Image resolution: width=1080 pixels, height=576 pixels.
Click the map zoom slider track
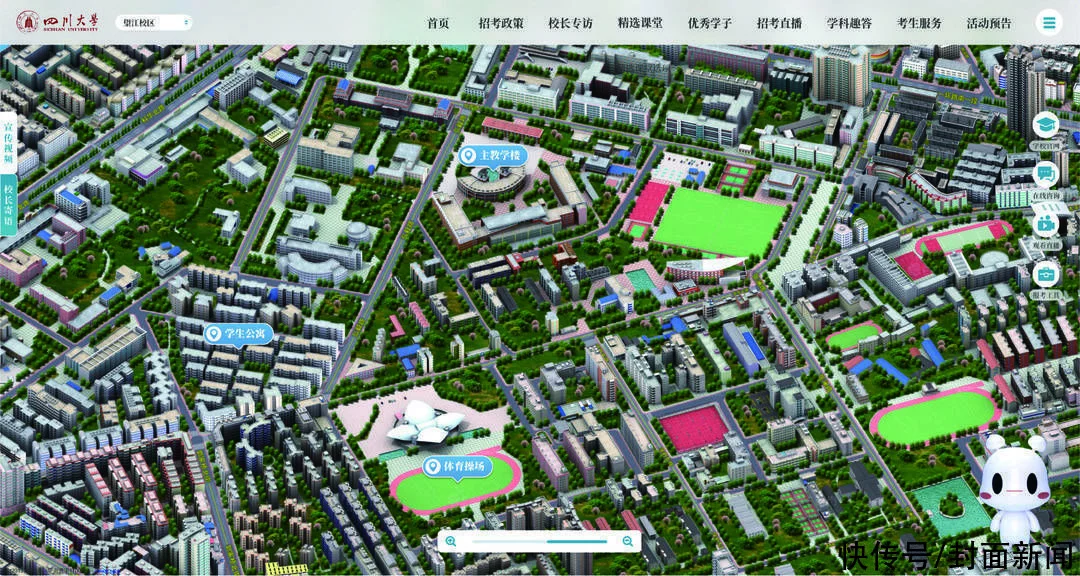(x=539, y=542)
